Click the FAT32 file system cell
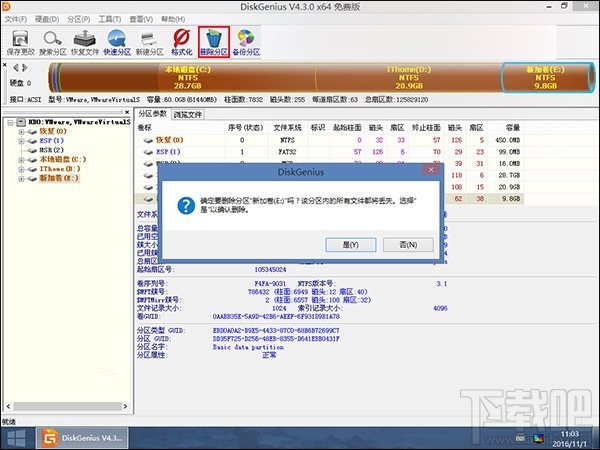This screenshot has height=450, width=600. tap(287, 152)
